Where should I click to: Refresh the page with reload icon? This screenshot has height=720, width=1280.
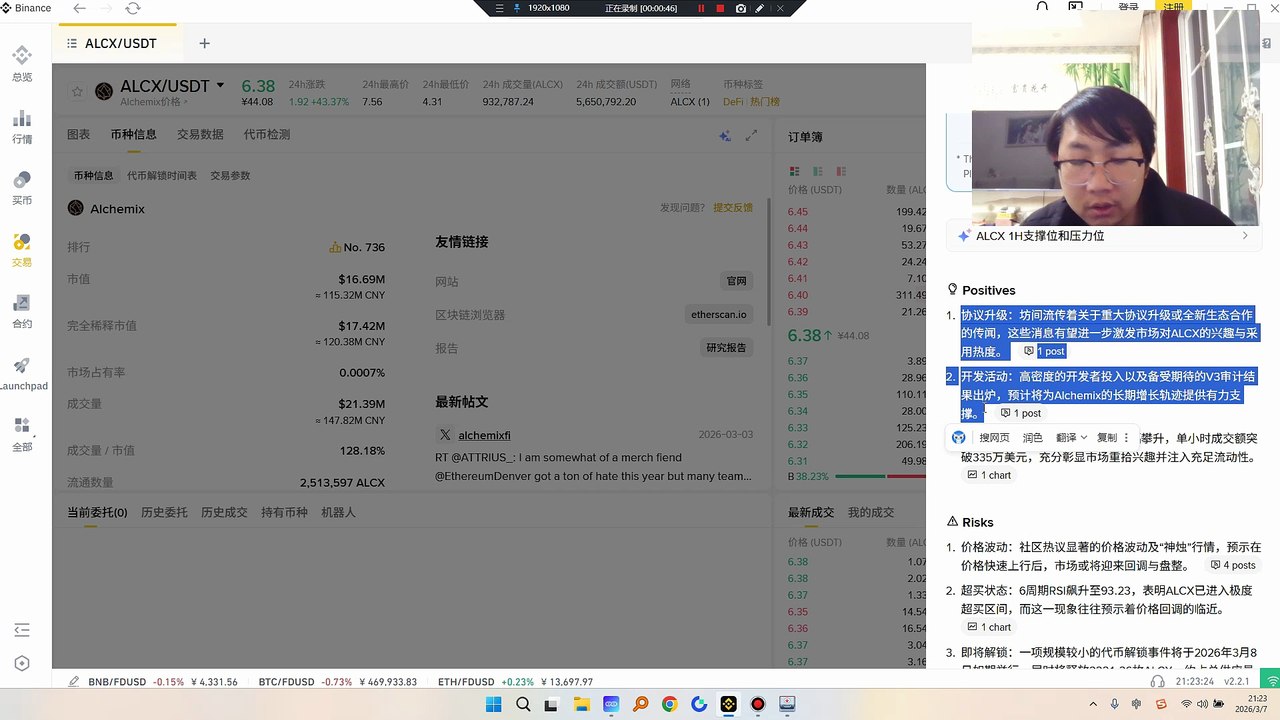[133, 8]
